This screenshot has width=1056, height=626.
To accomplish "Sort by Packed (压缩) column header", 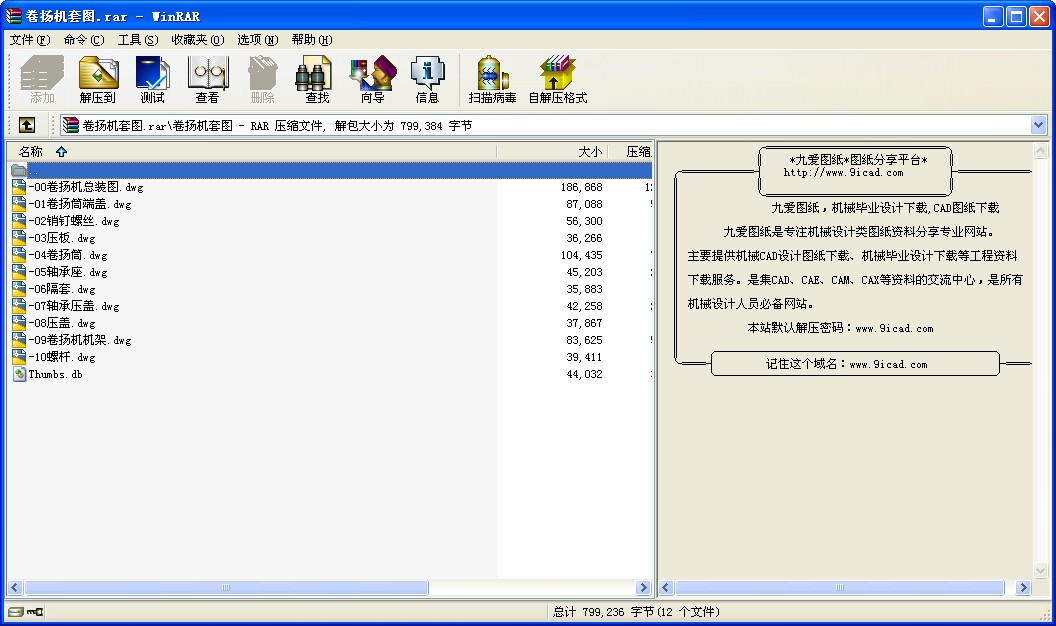I will coord(630,151).
